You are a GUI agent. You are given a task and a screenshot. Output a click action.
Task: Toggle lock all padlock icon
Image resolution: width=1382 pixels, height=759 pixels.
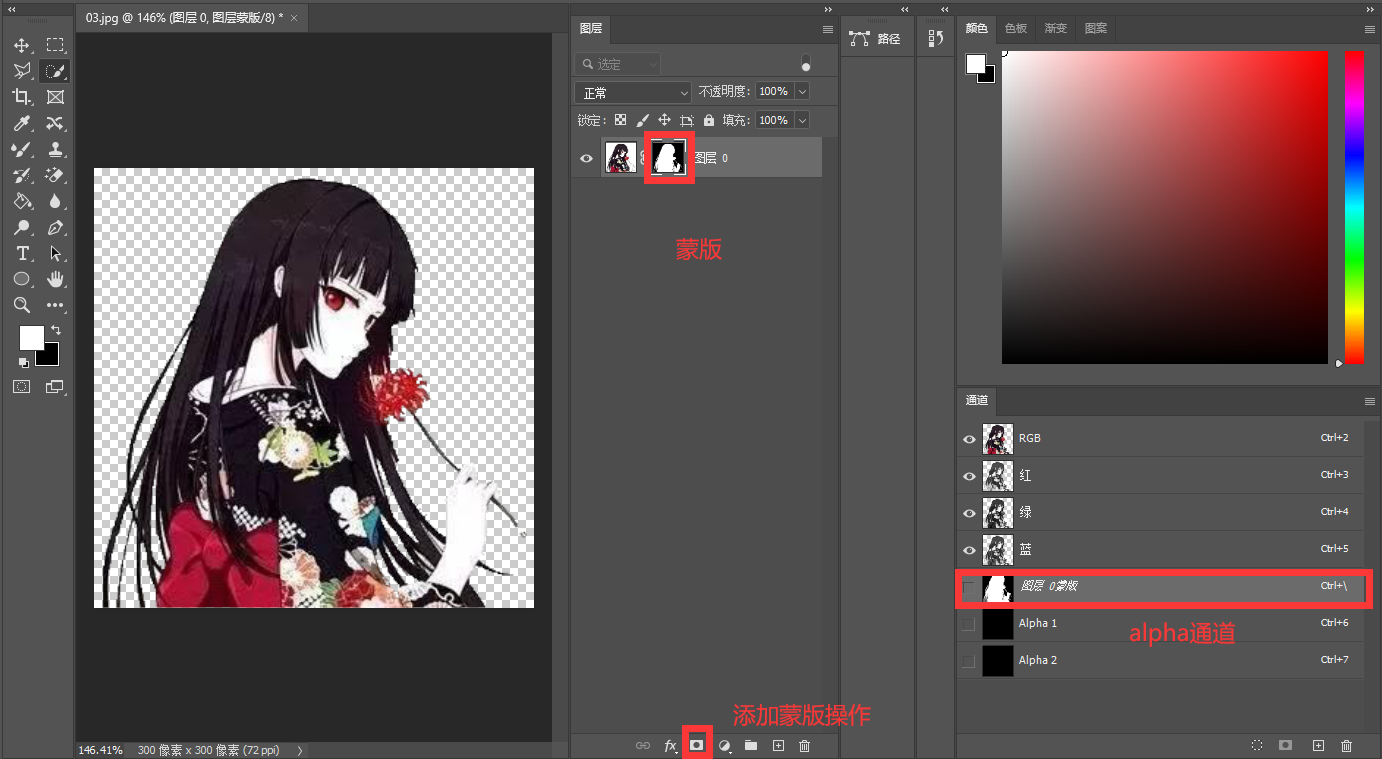point(709,120)
